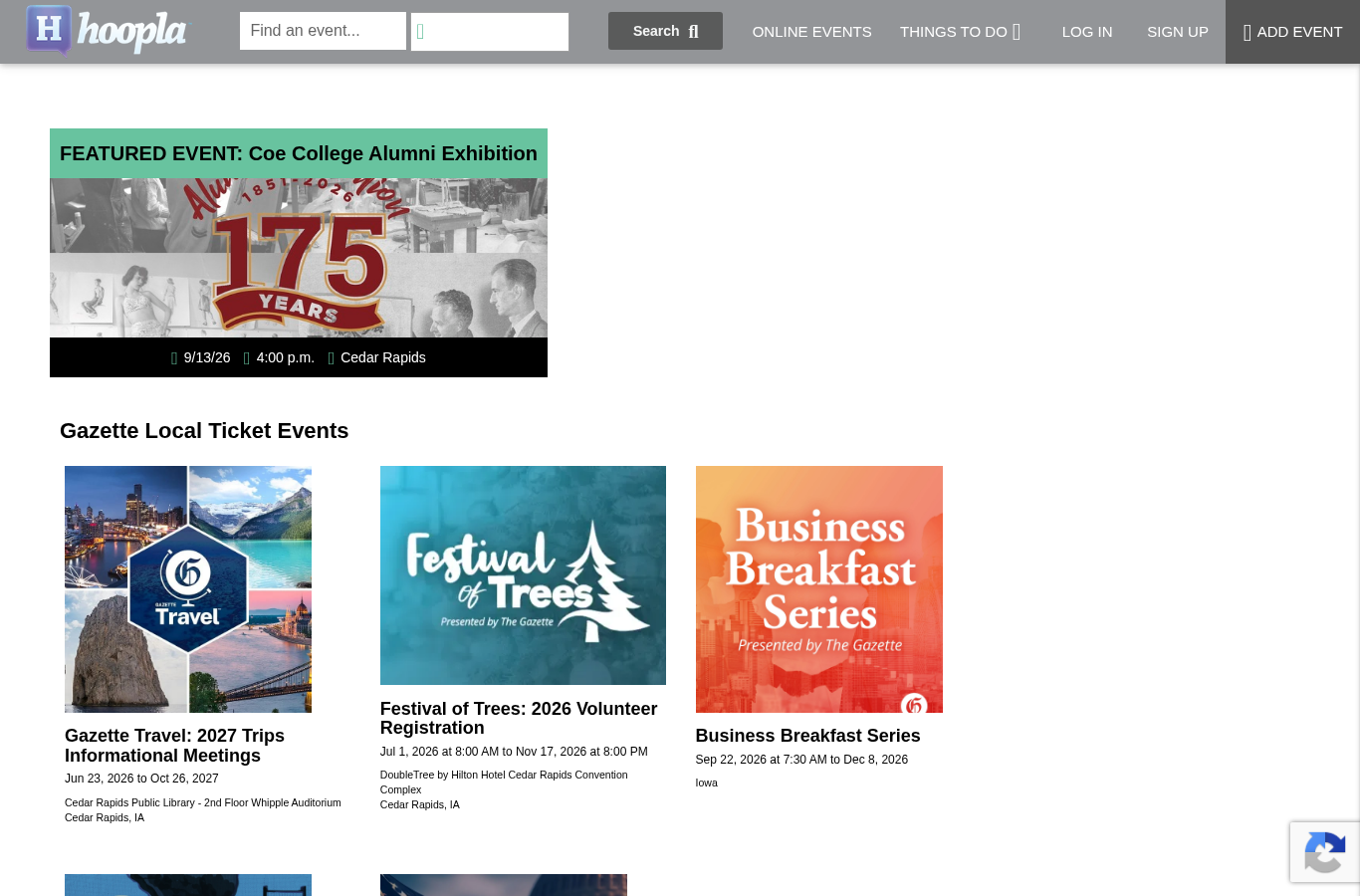This screenshot has width=1360, height=896.
Task: Click the Search button
Action: coord(665,31)
